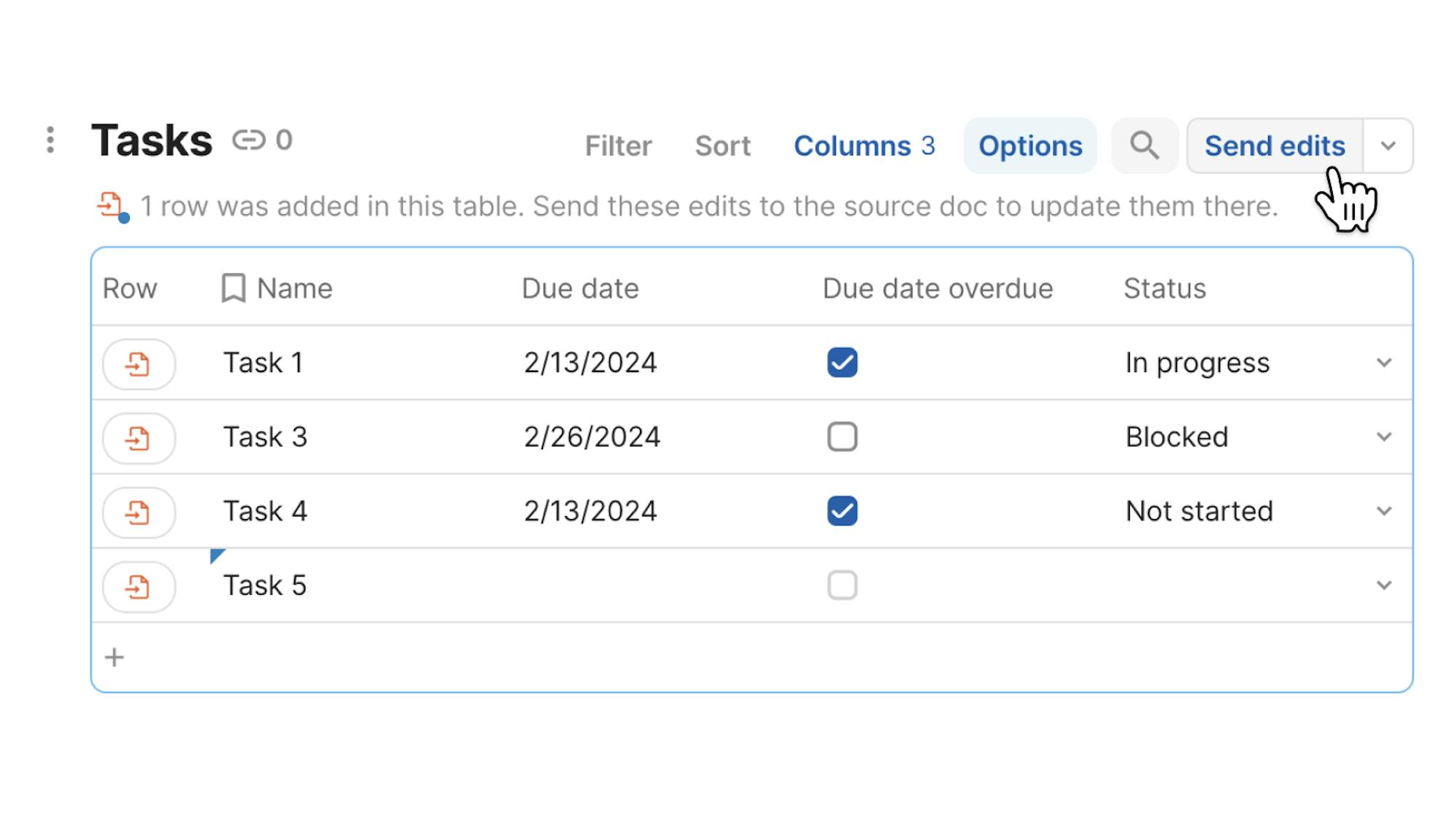Click the Task 3 row sync icon
1456x819 pixels.
(138, 438)
